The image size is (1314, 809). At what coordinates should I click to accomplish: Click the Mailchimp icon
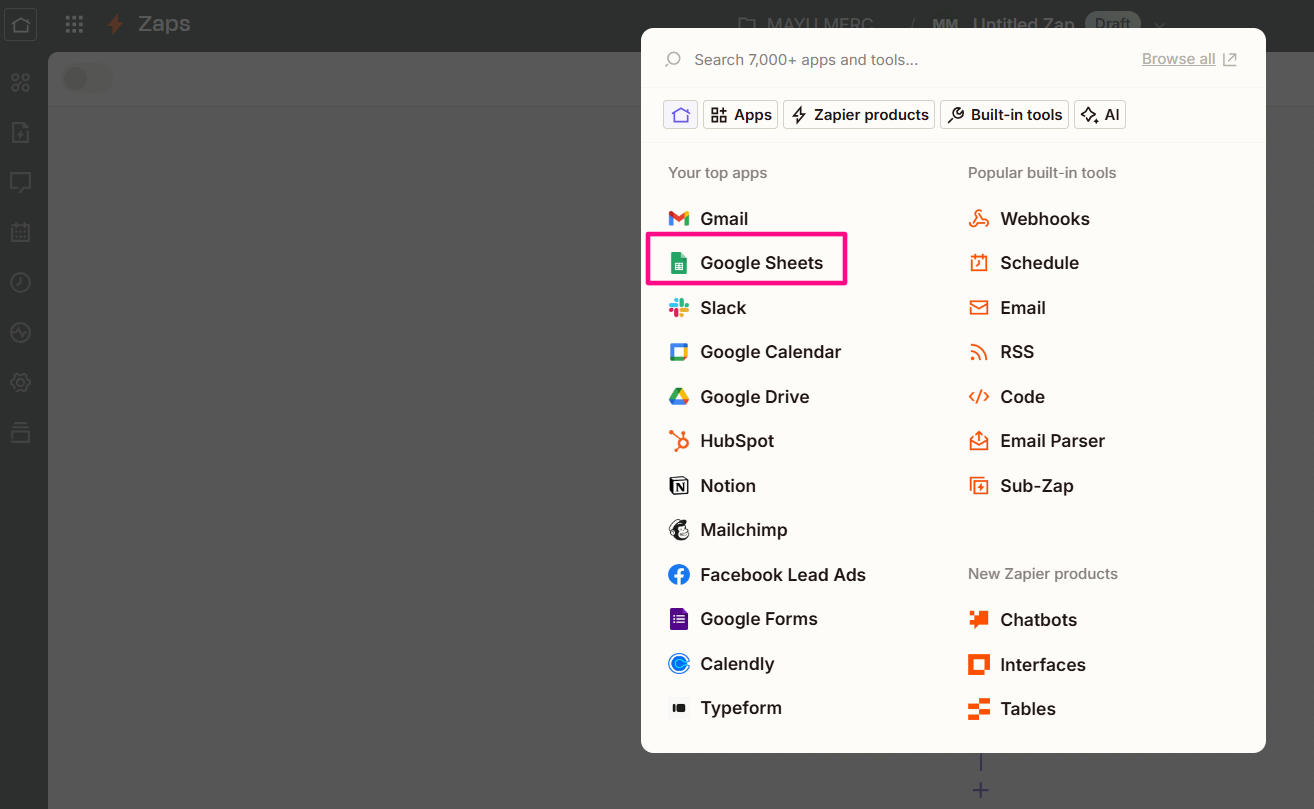tap(679, 530)
